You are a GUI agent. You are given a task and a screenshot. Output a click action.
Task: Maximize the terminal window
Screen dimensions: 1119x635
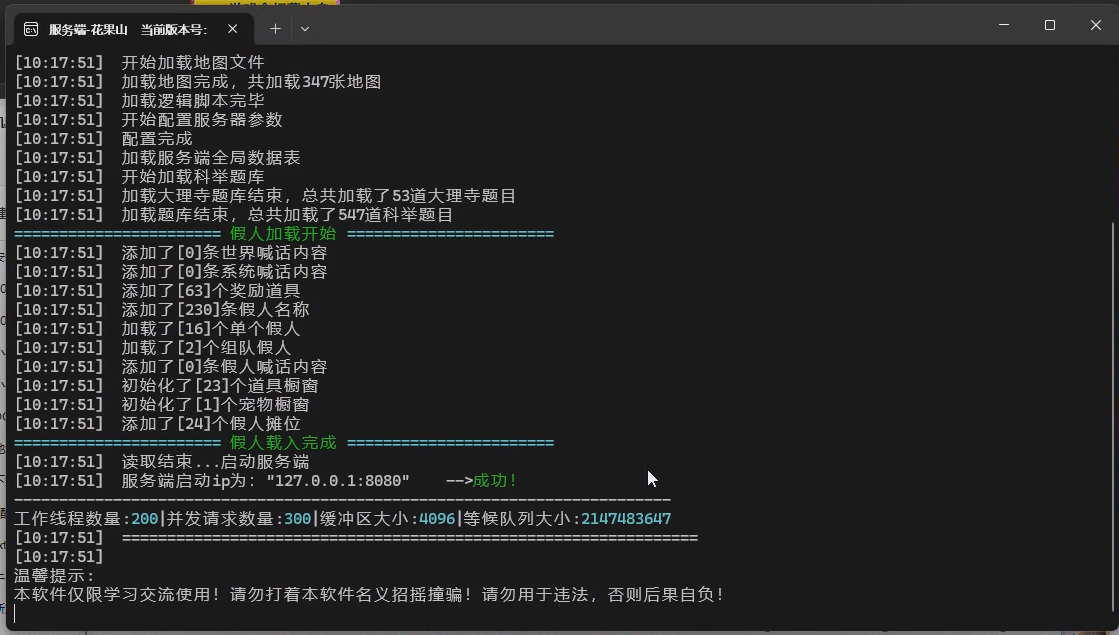[x=1050, y=25]
